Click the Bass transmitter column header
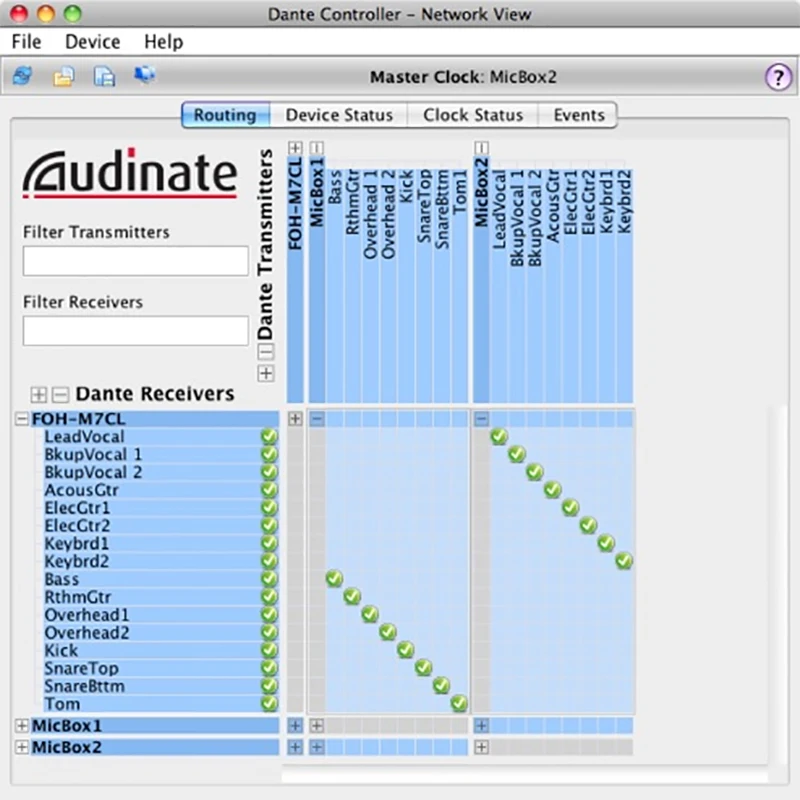Screen dimensions: 800x800 click(x=335, y=286)
